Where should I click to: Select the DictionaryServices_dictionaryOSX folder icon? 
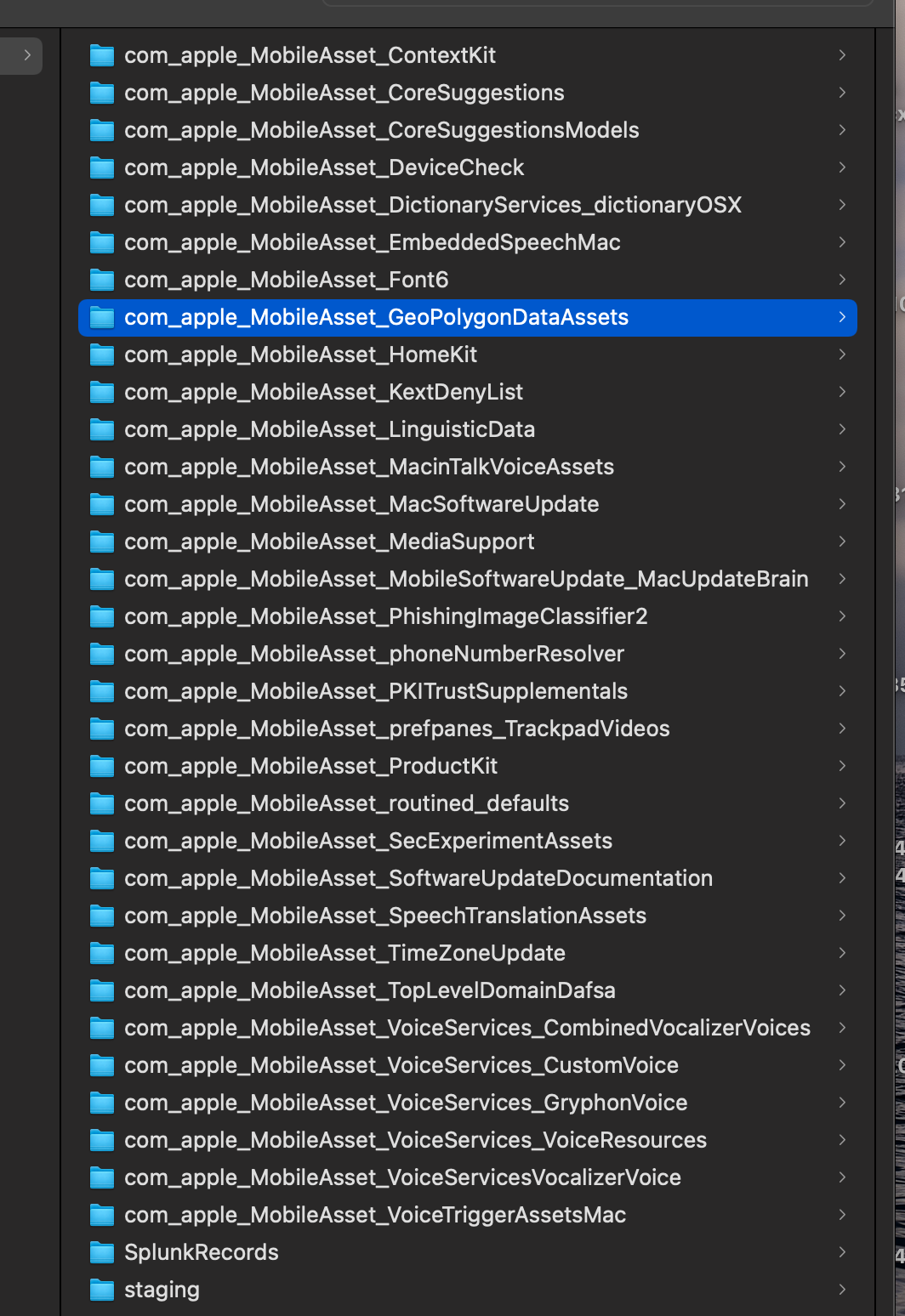click(102, 205)
